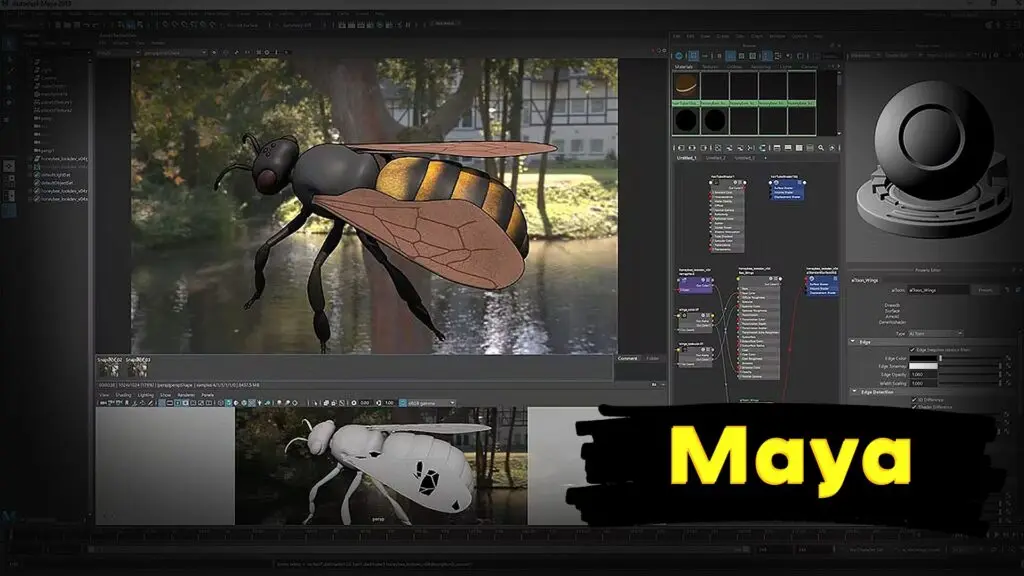Select the second snapshot thumbnail in Render View
1024x576 pixels.
click(136, 370)
